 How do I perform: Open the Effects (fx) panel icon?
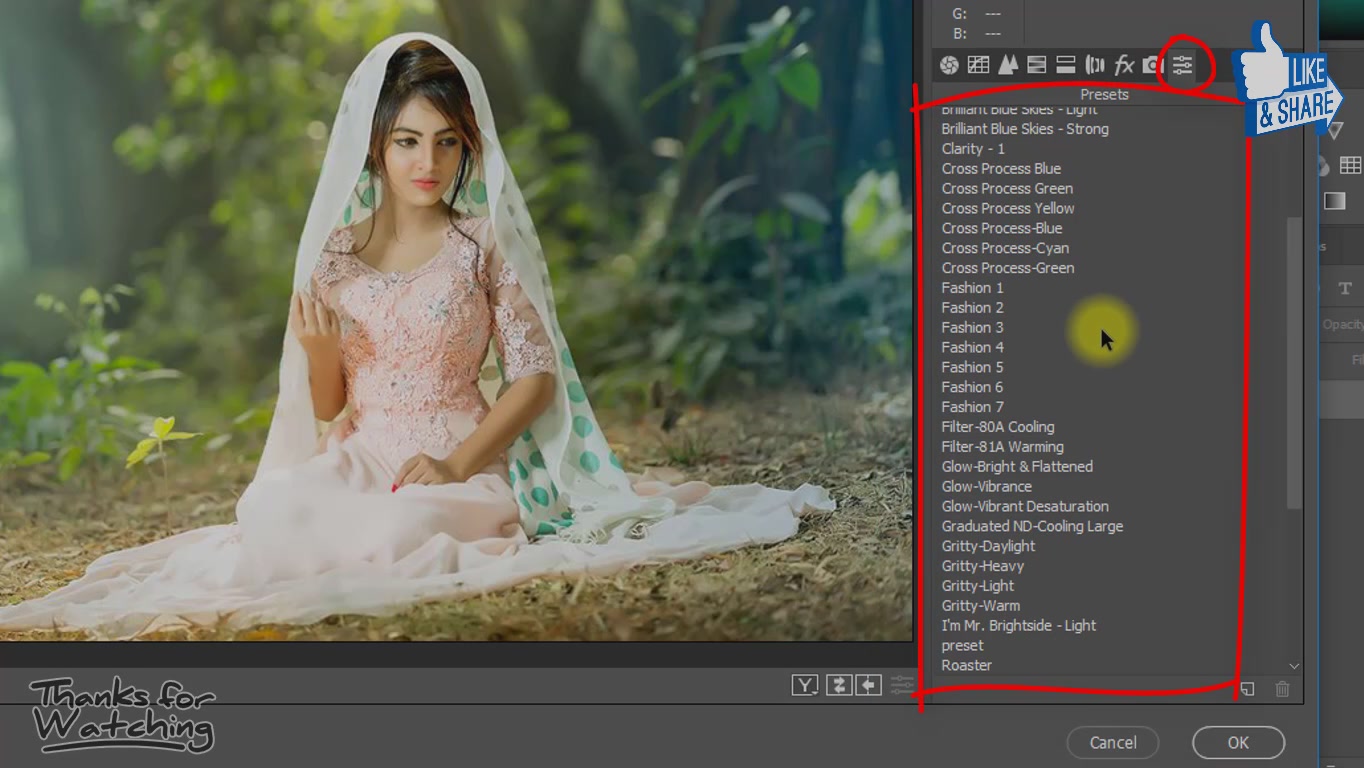pyautogui.click(x=1124, y=65)
